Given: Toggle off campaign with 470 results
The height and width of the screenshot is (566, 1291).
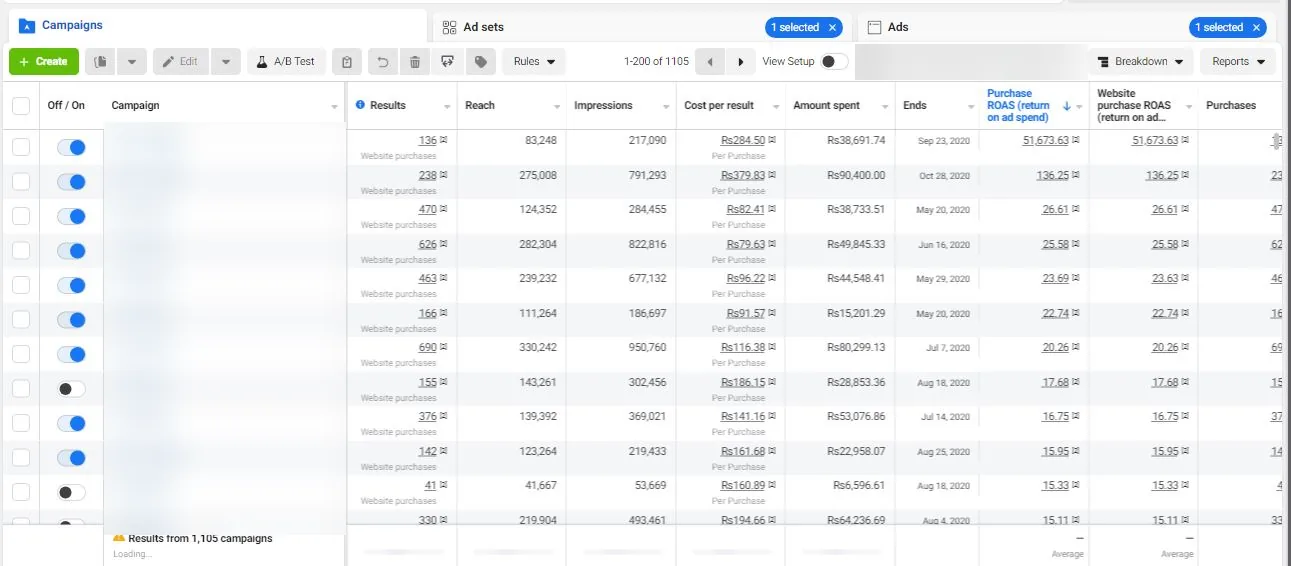Looking at the screenshot, I should click(x=71, y=216).
